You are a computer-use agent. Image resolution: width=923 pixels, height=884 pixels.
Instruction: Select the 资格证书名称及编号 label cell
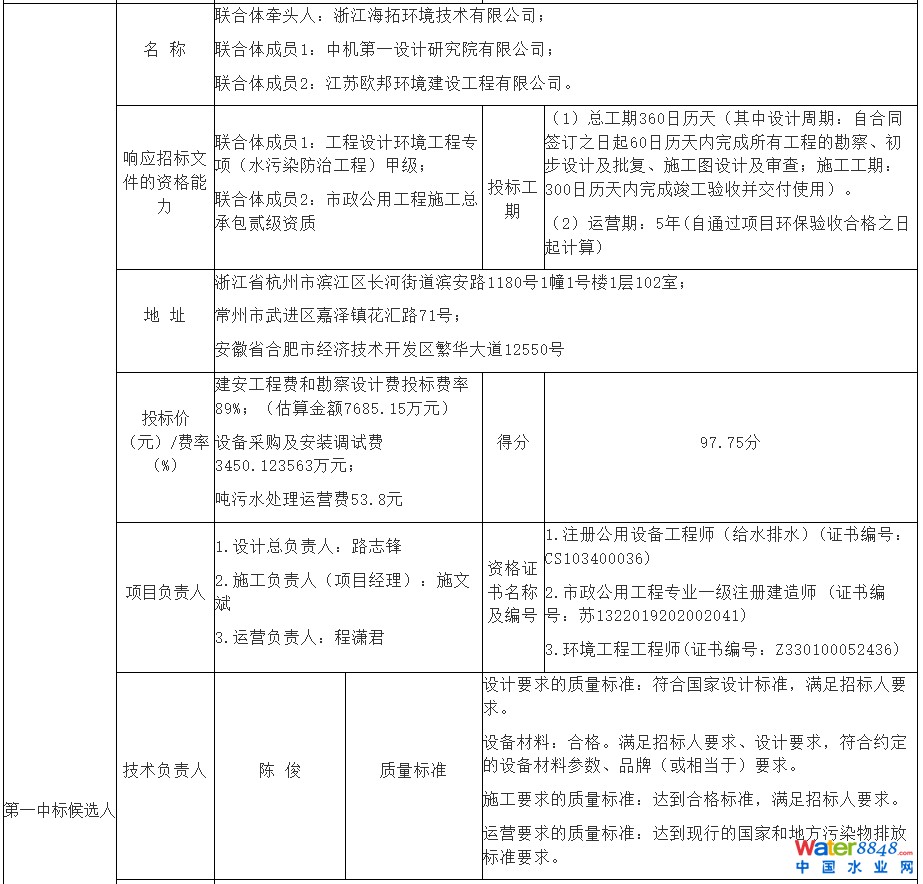click(513, 592)
